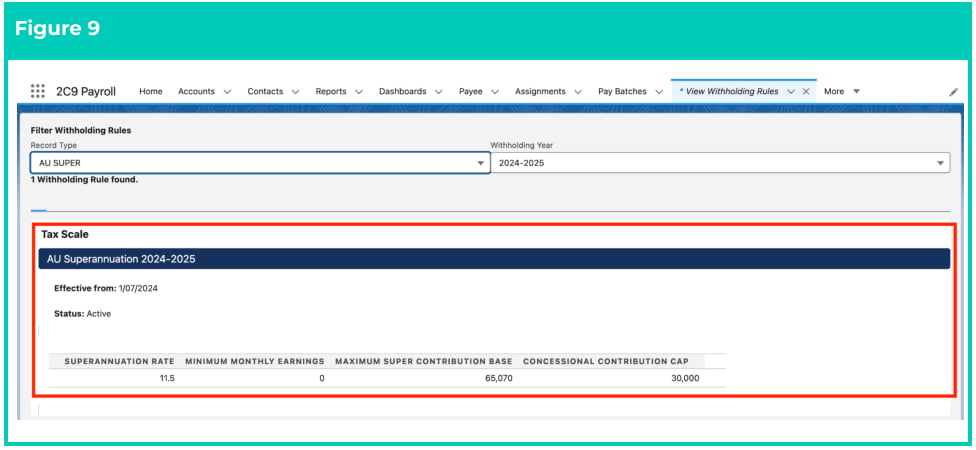This screenshot has height=450, width=976.
Task: Click the SUPERANNUATION RATE column header
Action: click(120, 361)
